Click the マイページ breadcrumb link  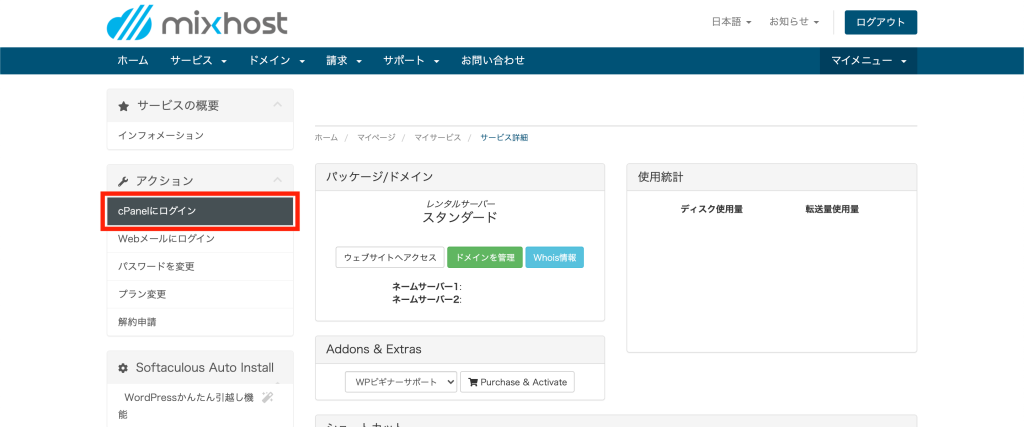pos(376,138)
